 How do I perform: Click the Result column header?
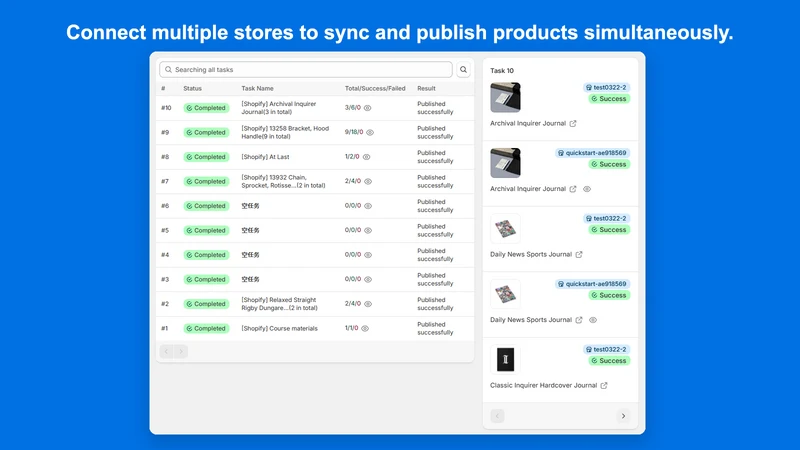pyautogui.click(x=426, y=88)
